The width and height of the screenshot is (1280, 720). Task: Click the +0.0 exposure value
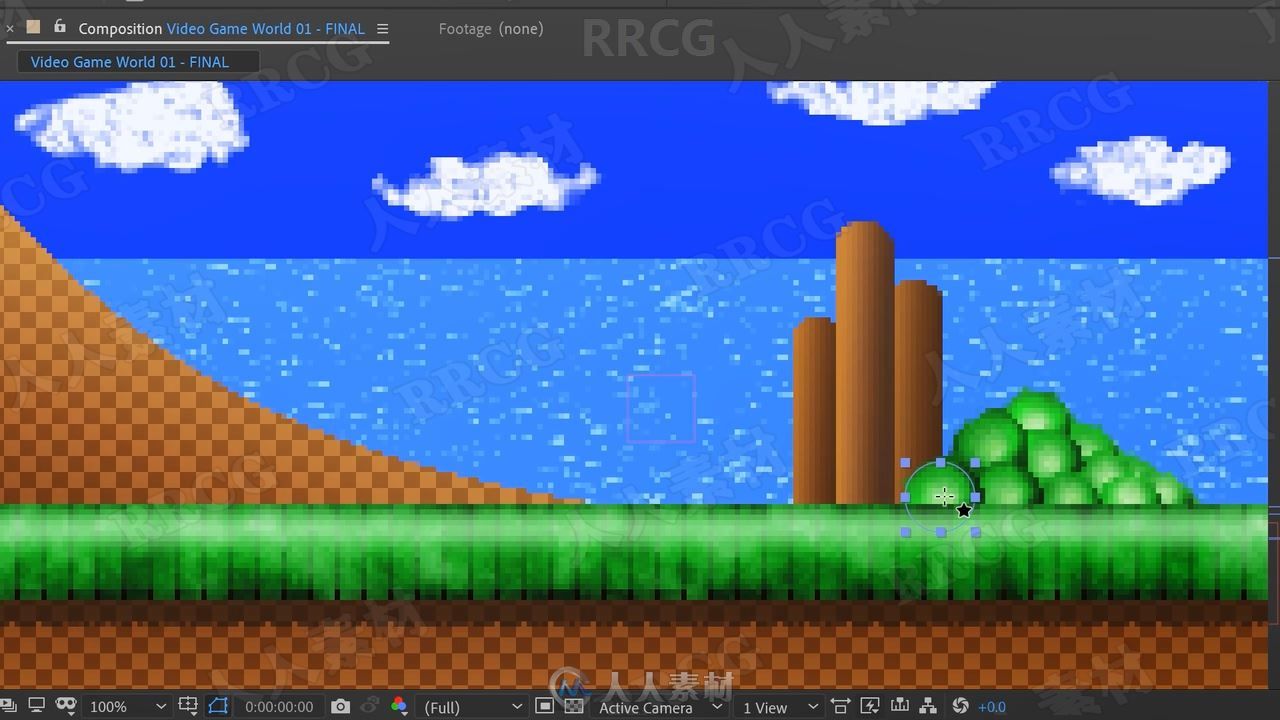992,707
